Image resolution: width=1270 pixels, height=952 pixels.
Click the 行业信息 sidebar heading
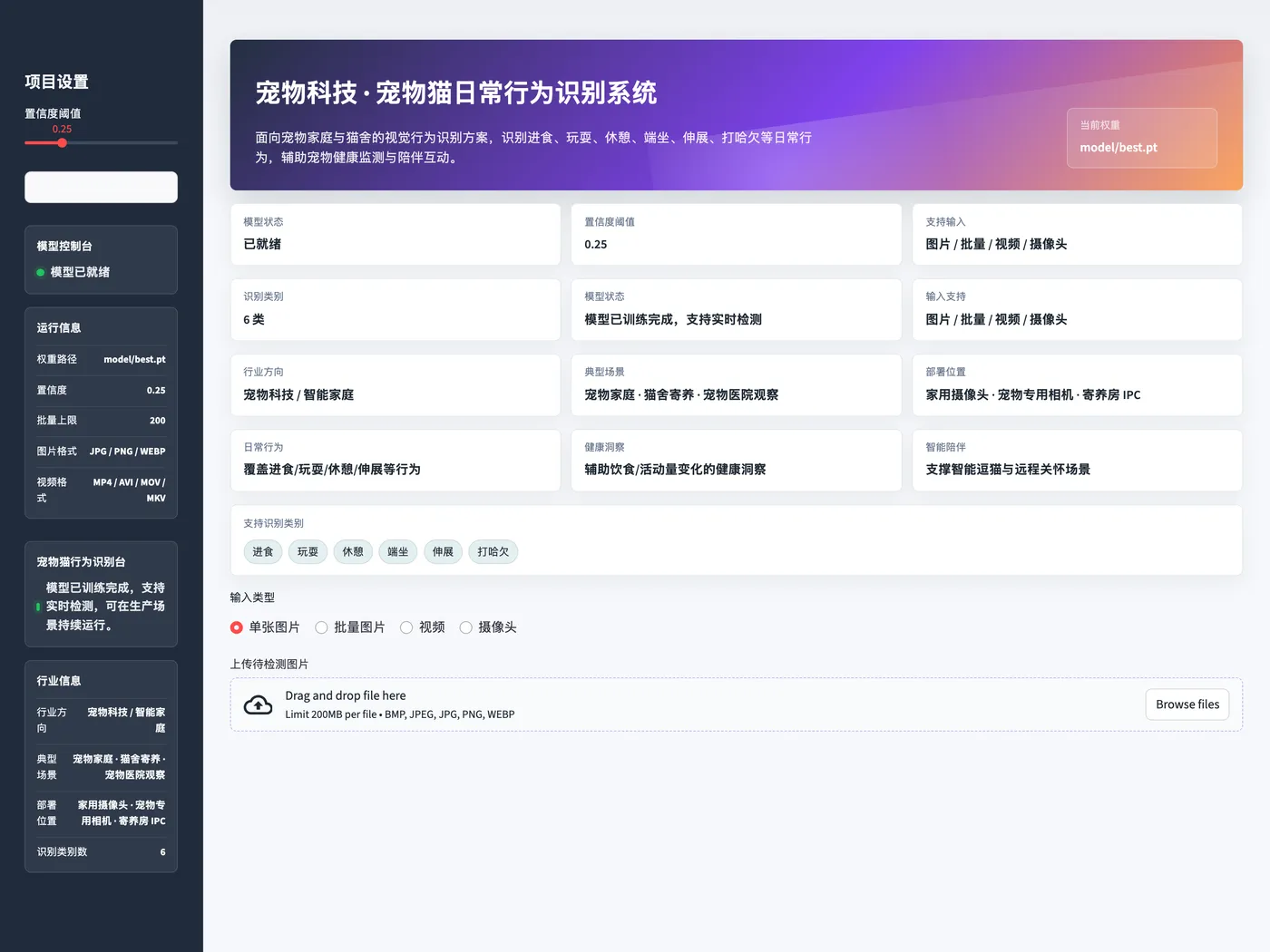(59, 681)
